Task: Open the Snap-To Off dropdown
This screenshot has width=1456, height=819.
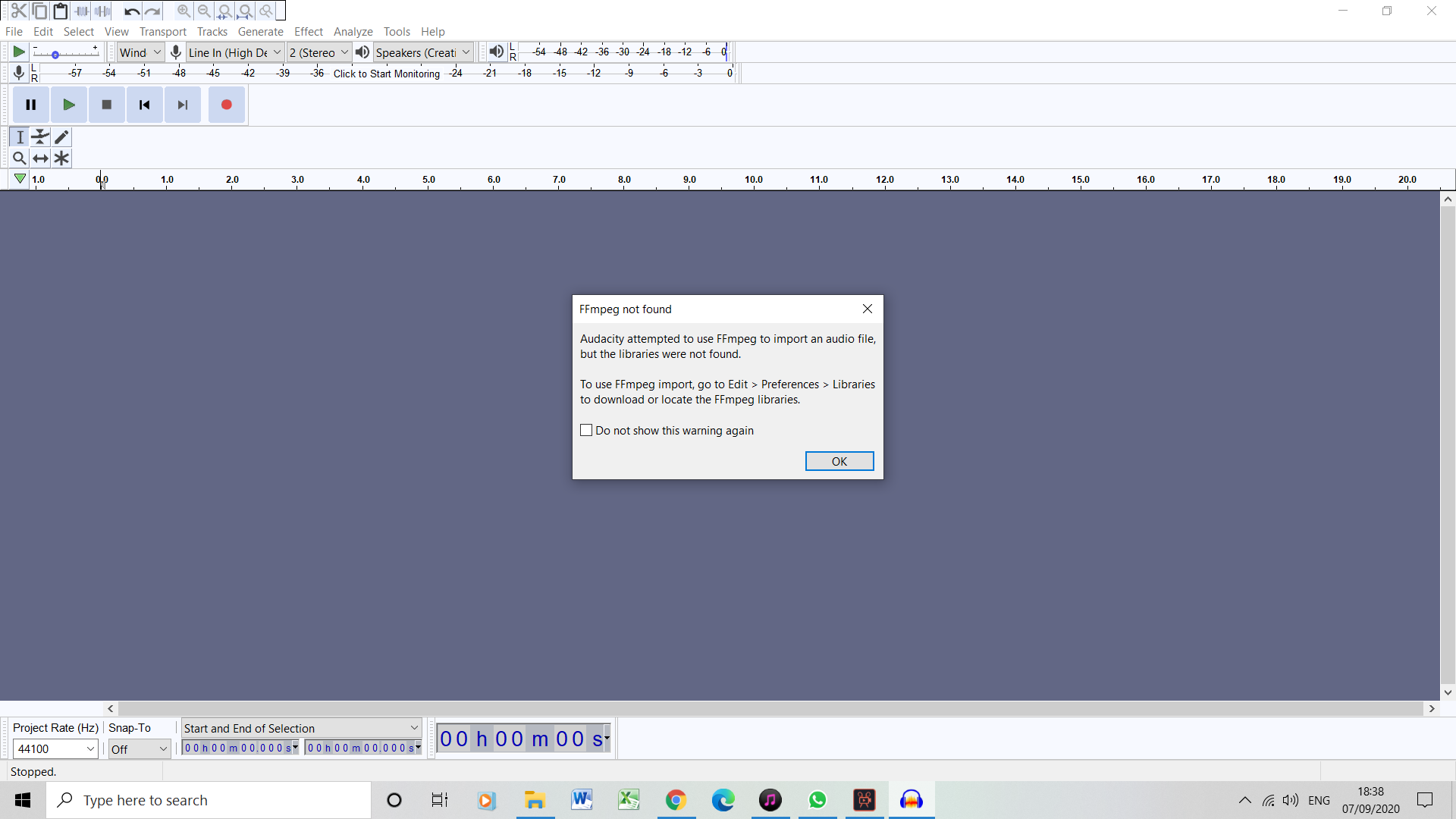Action: [140, 748]
